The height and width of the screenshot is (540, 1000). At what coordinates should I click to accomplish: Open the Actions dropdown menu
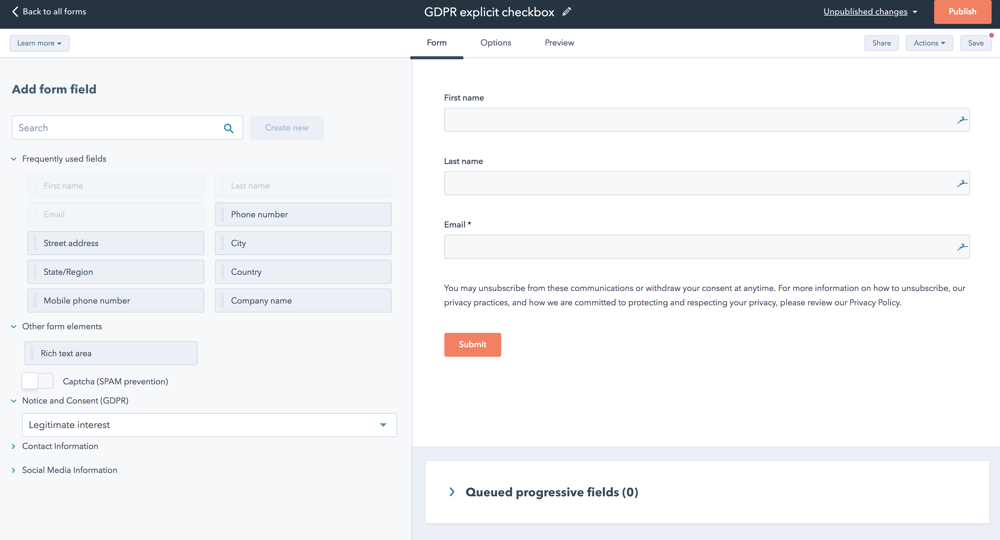[928, 43]
